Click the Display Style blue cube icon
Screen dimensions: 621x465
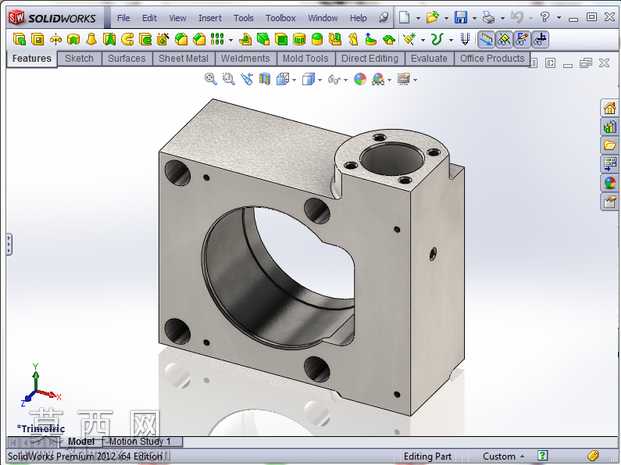tap(308, 79)
